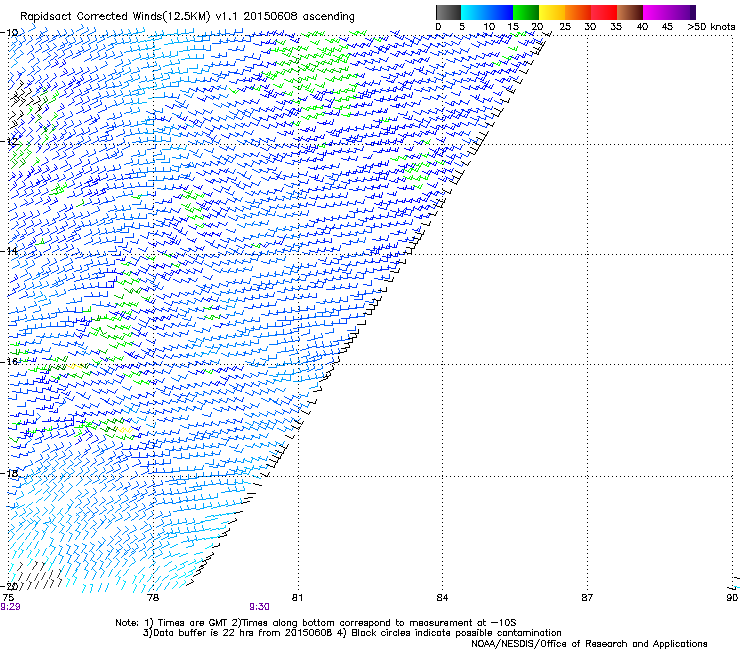Click the blue 10-15 knots legend segment
Viewport: 740px width, 650px height.
500,12
